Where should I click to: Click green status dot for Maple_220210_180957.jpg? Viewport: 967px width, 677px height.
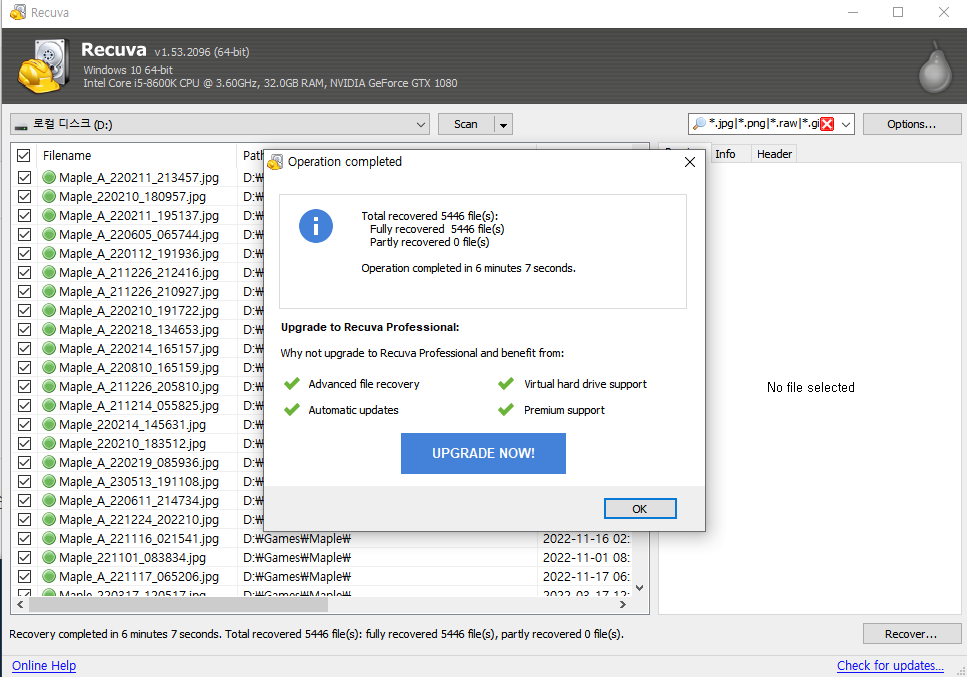click(x=49, y=197)
